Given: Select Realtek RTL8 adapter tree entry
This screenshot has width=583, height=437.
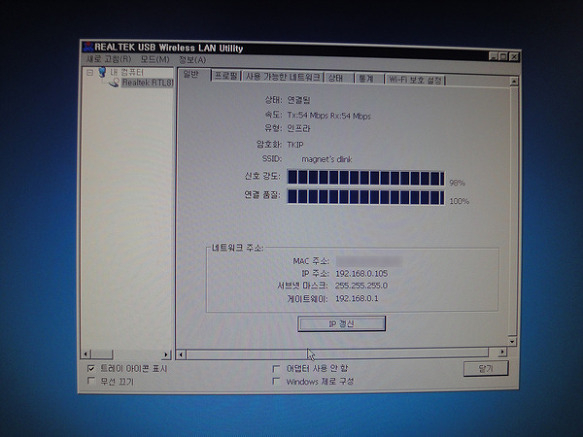Looking at the screenshot, I should pyautogui.click(x=147, y=83).
